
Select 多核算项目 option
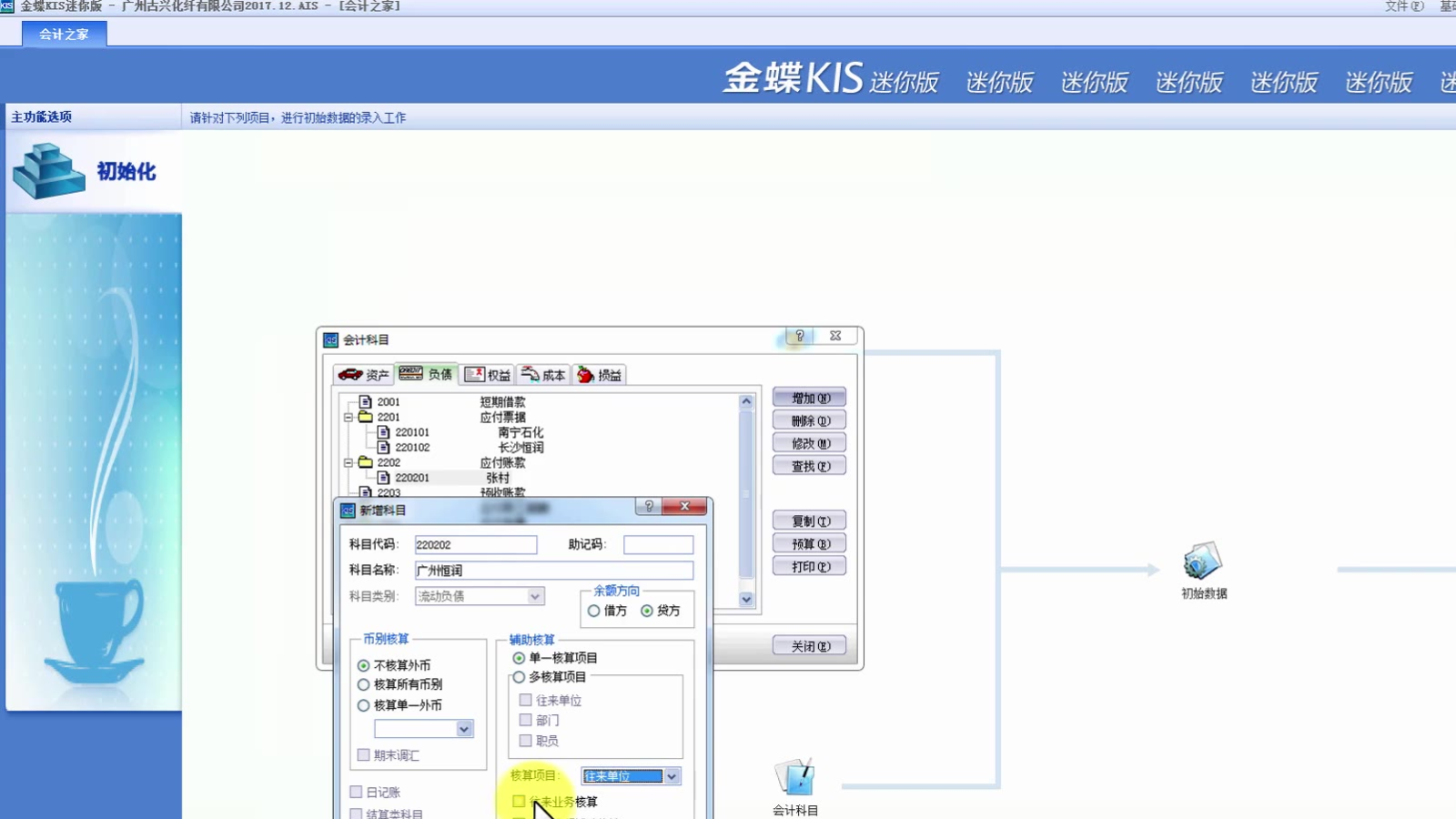tap(519, 677)
